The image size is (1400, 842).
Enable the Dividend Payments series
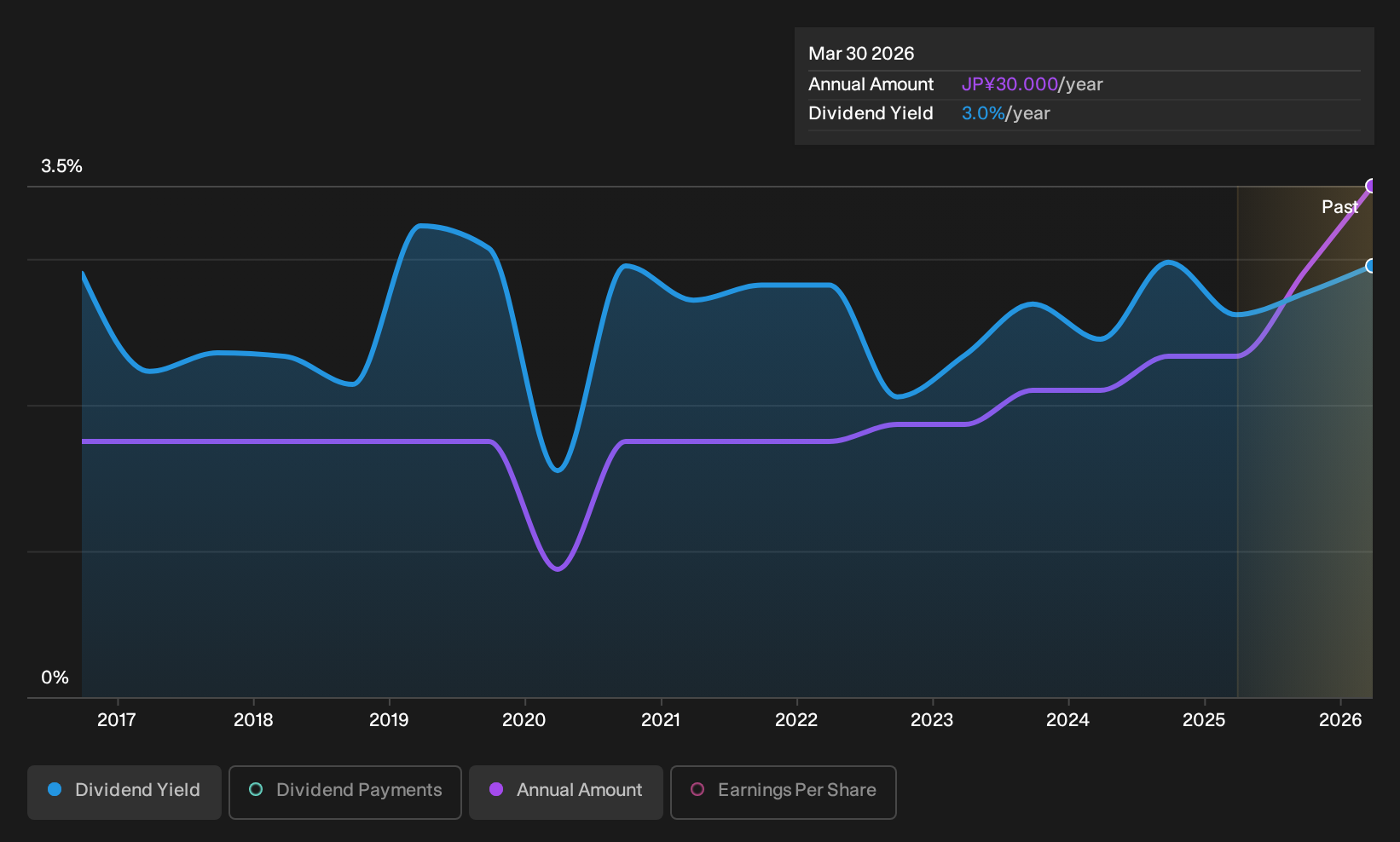pos(345,792)
